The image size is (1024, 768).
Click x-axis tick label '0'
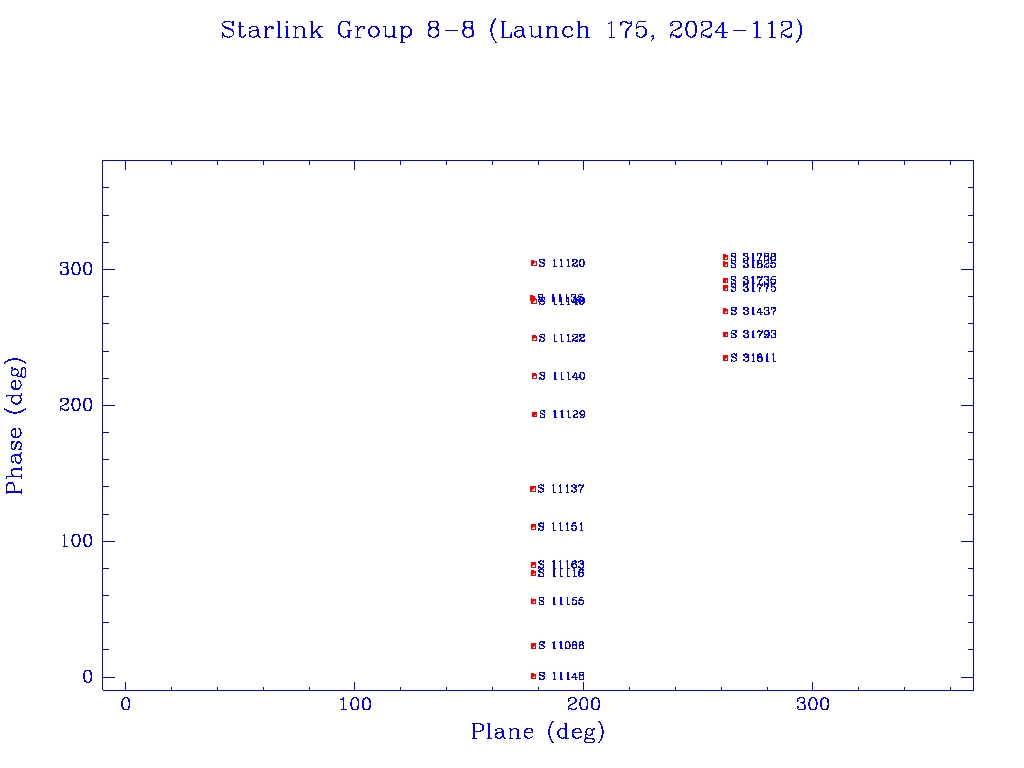[x=125, y=704]
